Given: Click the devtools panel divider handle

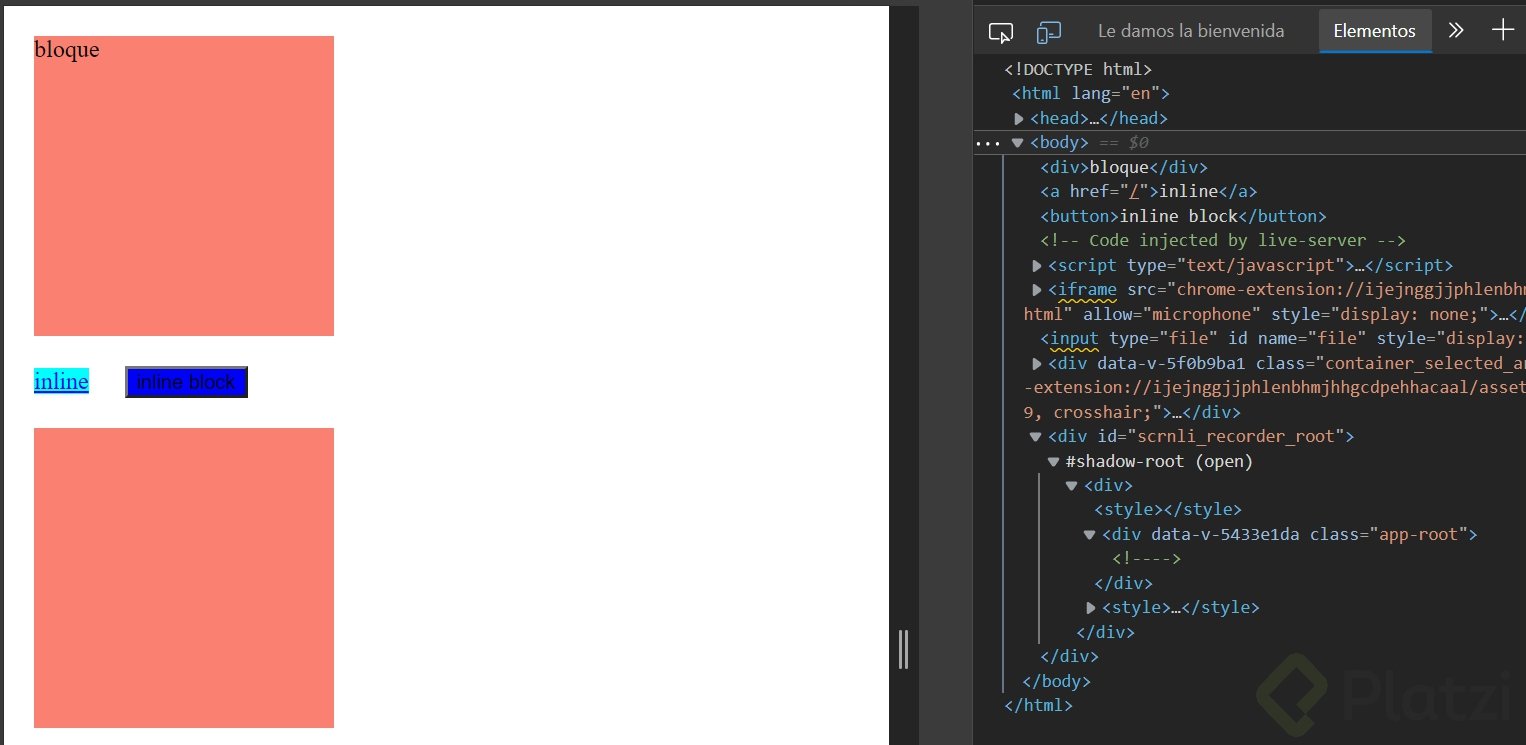Looking at the screenshot, I should tap(903, 649).
